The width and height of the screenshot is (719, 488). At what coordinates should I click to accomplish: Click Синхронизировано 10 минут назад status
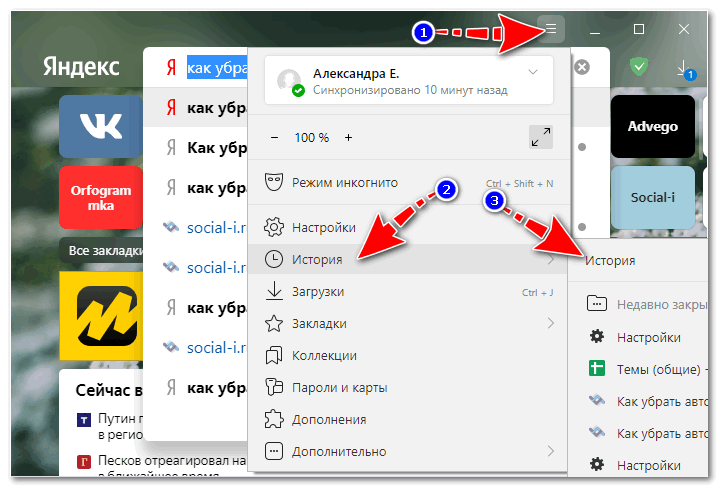[410, 90]
